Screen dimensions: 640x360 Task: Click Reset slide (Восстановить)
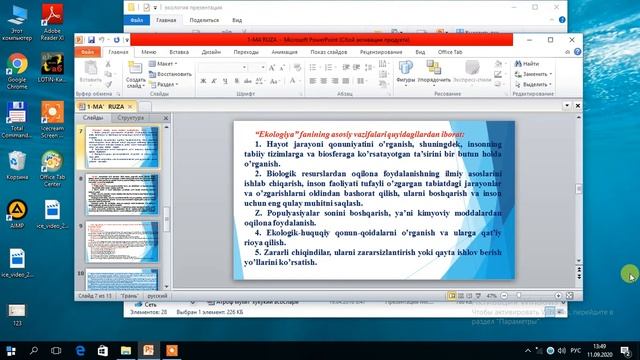[170, 74]
